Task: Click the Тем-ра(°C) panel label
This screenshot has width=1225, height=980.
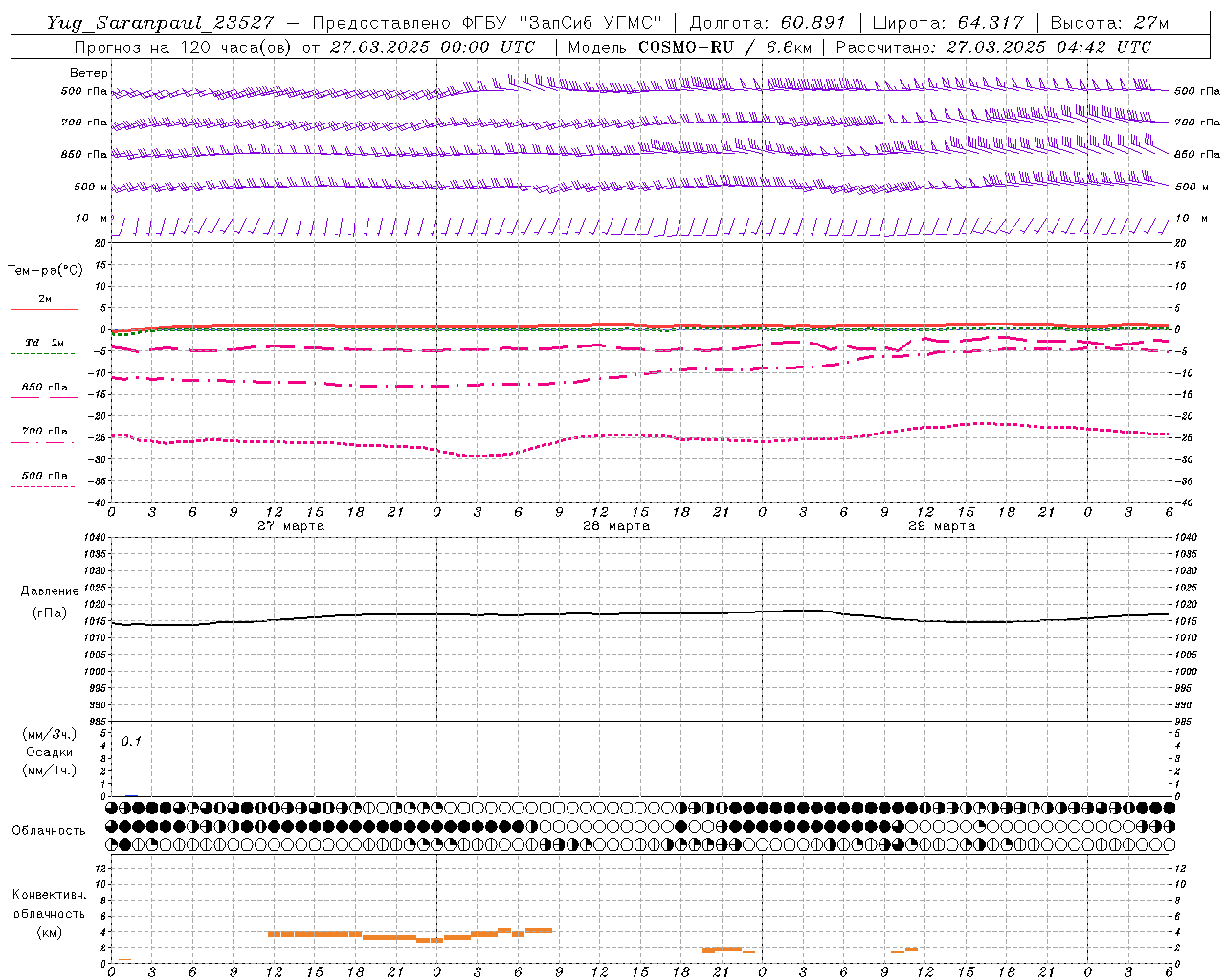Action: pos(45,271)
